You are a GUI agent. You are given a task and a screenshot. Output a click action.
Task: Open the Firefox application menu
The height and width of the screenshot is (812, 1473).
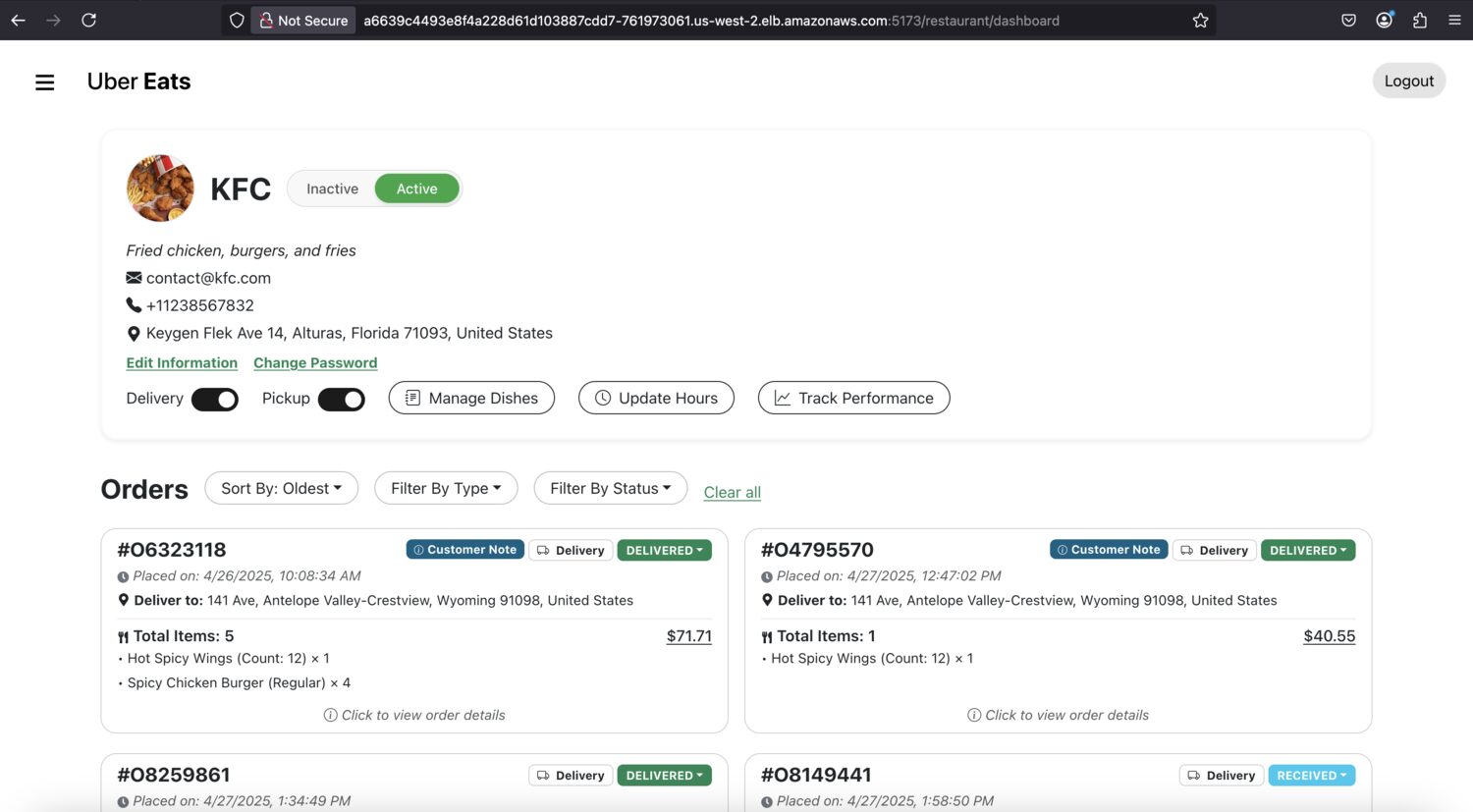click(x=1455, y=20)
